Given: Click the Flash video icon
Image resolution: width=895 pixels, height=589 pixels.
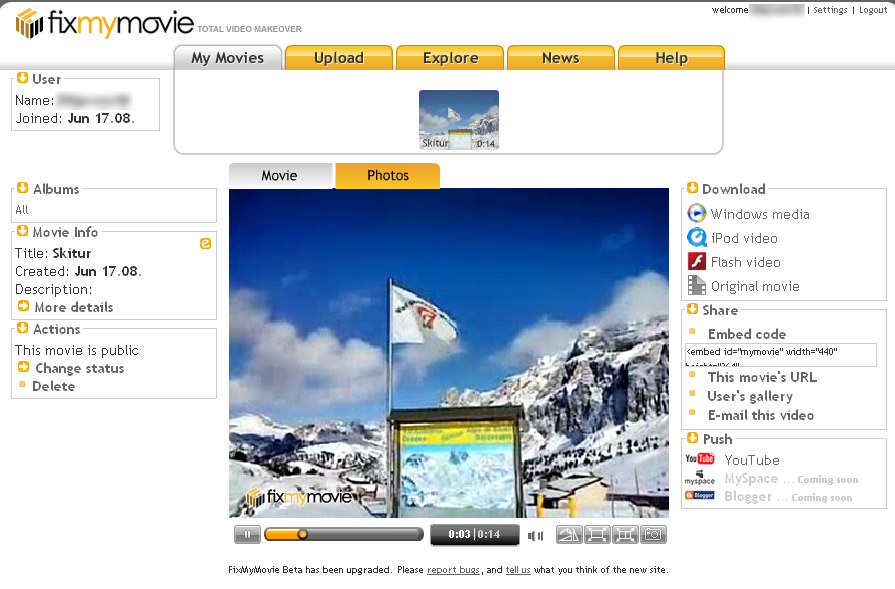Looking at the screenshot, I should [x=696, y=261].
